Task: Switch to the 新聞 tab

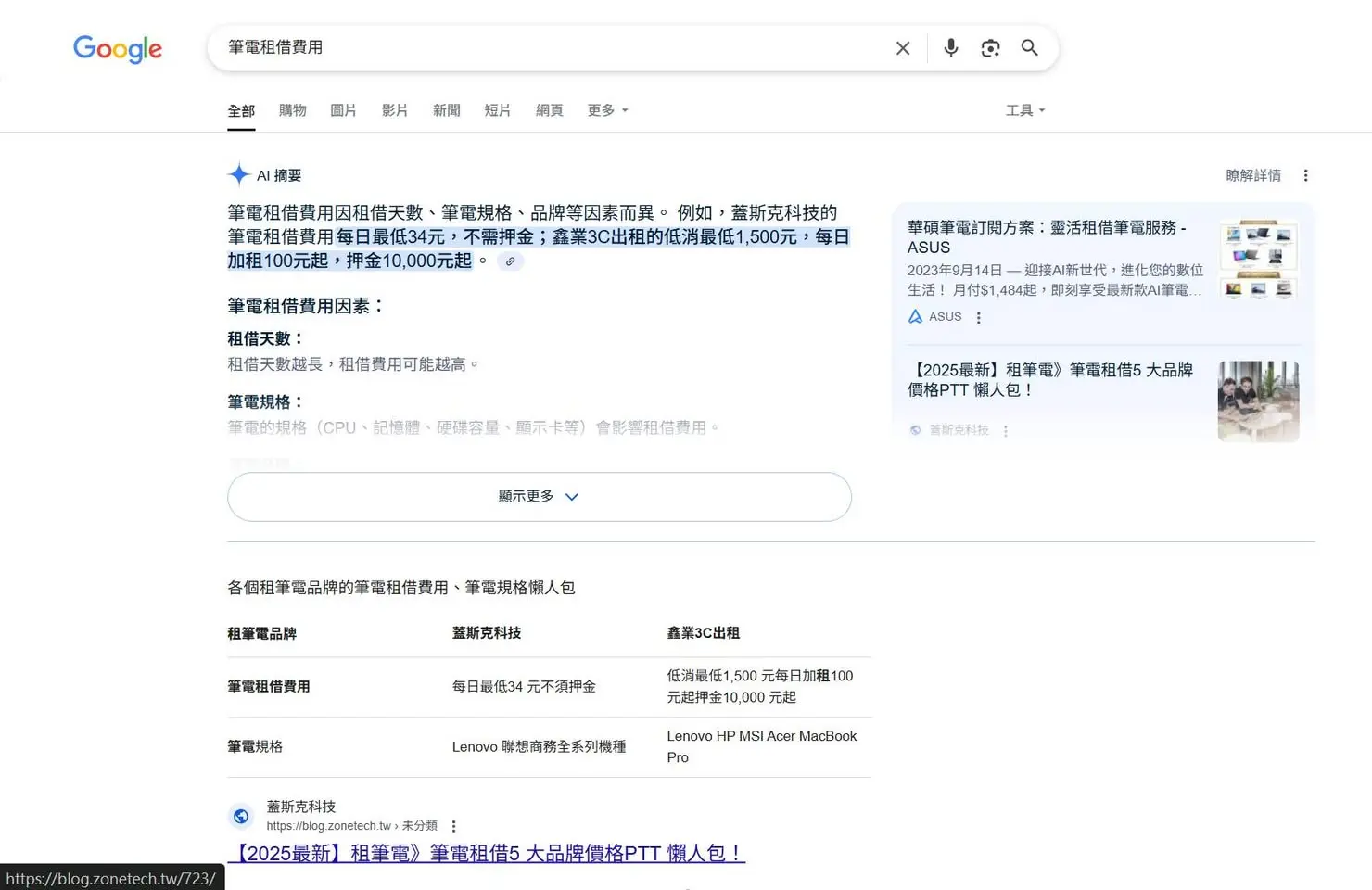Action: point(446,110)
